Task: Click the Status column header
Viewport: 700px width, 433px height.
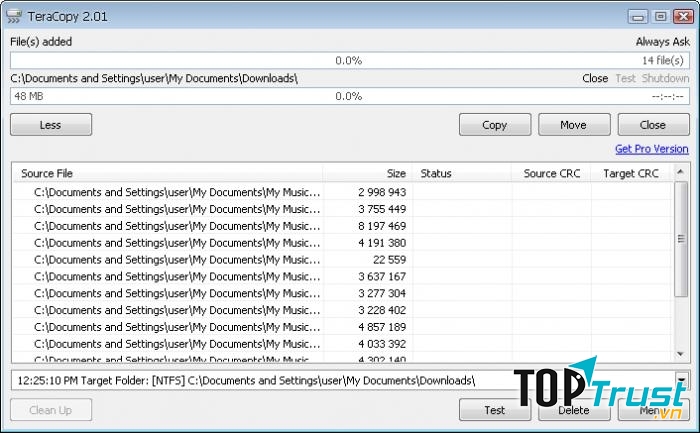Action: pyautogui.click(x=462, y=173)
